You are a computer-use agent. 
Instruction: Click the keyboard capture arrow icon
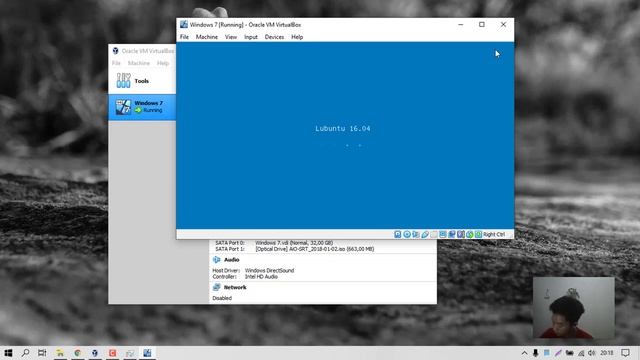pos(478,234)
